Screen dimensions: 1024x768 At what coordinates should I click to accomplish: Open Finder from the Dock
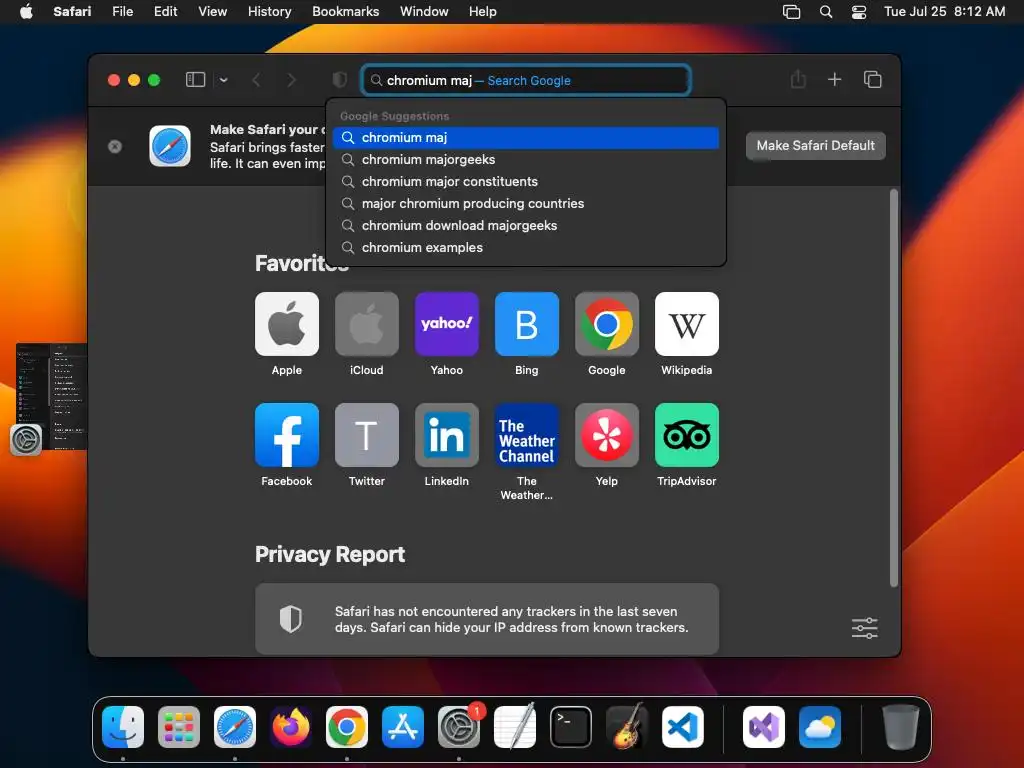[123, 727]
